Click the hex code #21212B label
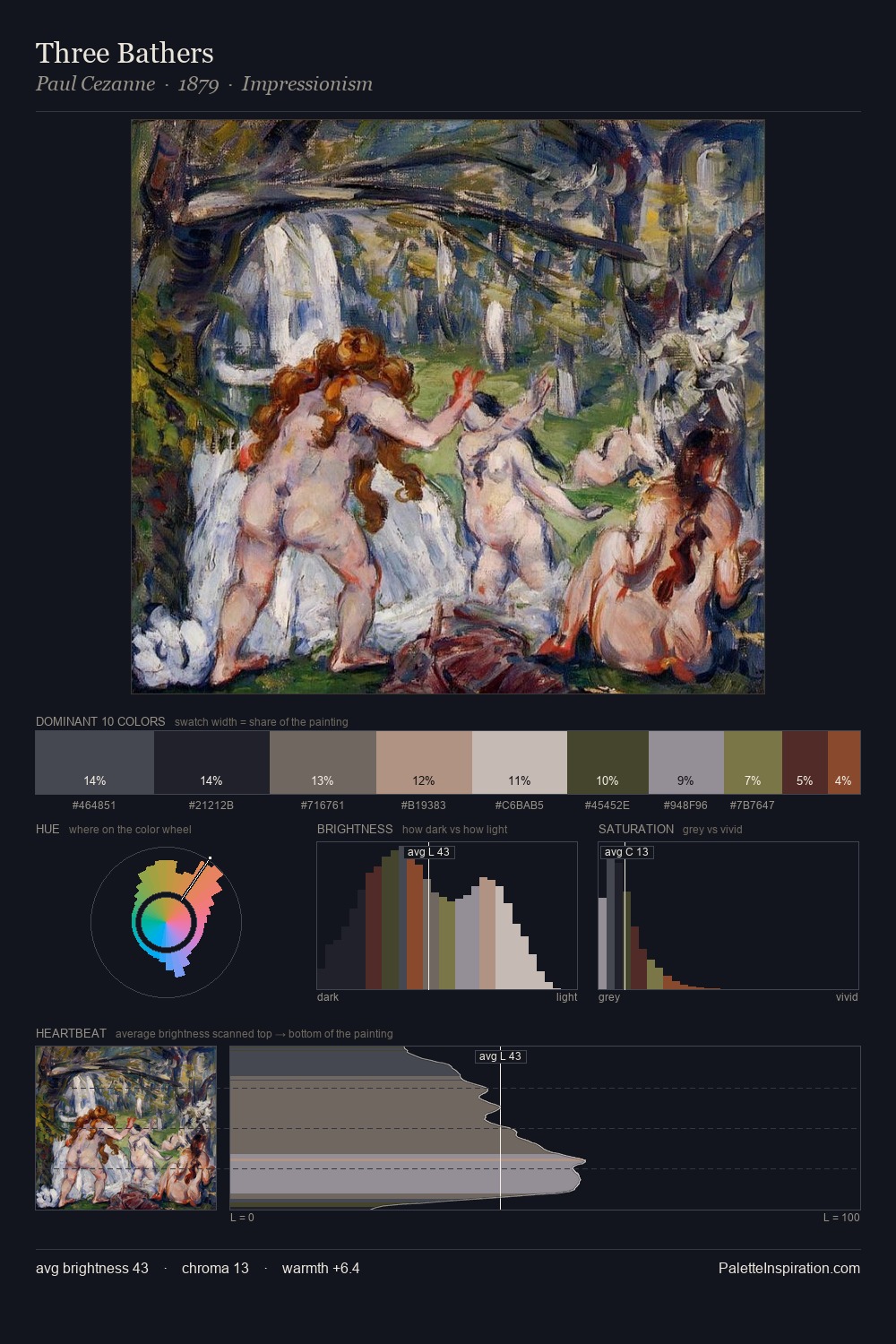The height and width of the screenshot is (1344, 896). tap(211, 805)
